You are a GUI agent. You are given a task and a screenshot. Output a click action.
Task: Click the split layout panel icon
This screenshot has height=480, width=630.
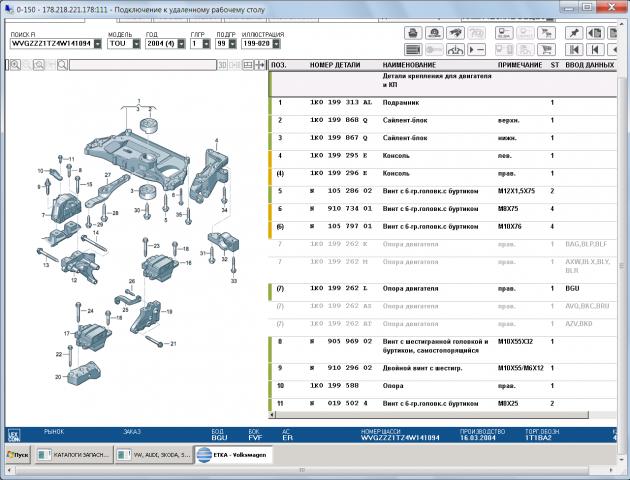pos(248,65)
